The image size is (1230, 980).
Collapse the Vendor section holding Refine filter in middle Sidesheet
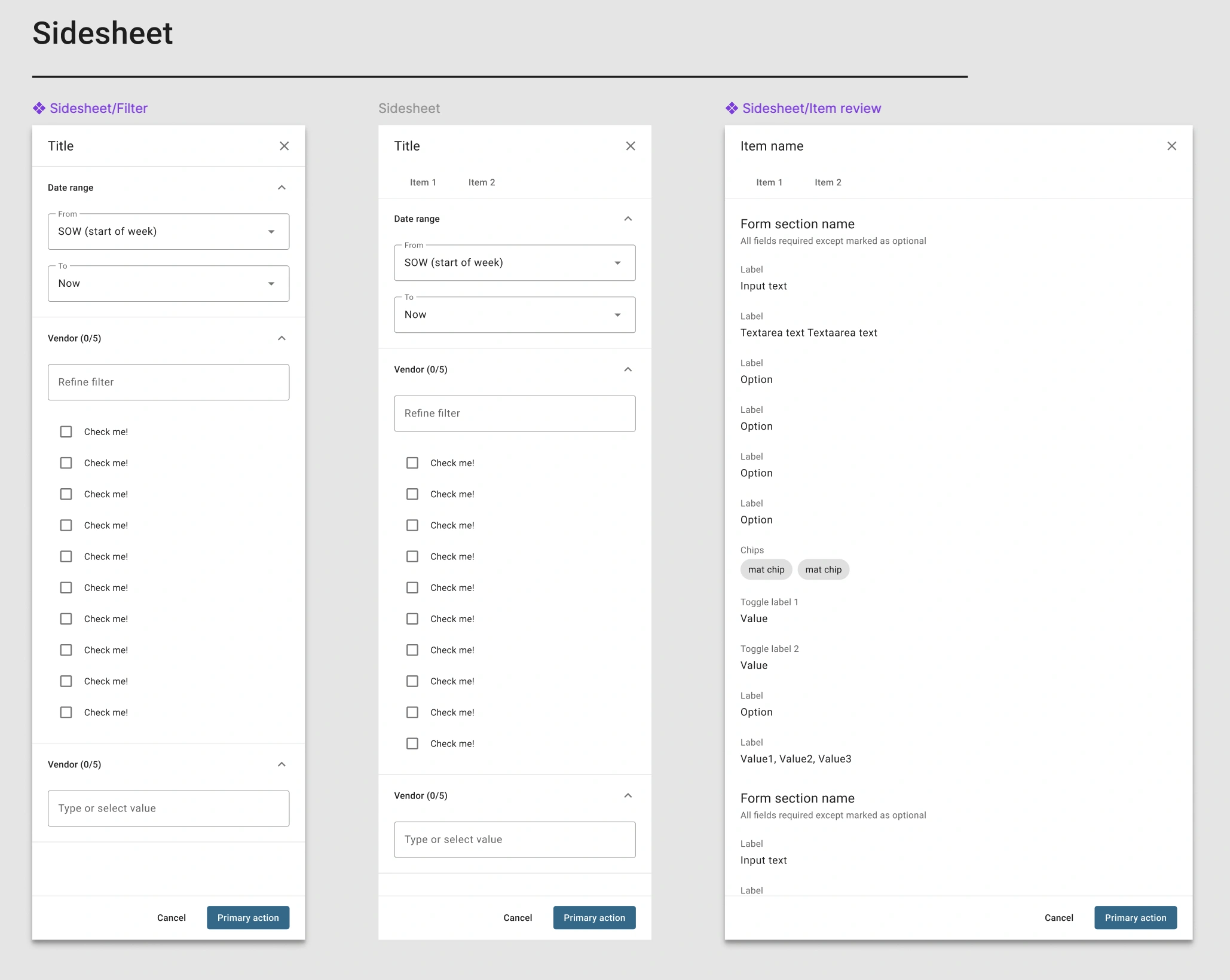click(628, 369)
